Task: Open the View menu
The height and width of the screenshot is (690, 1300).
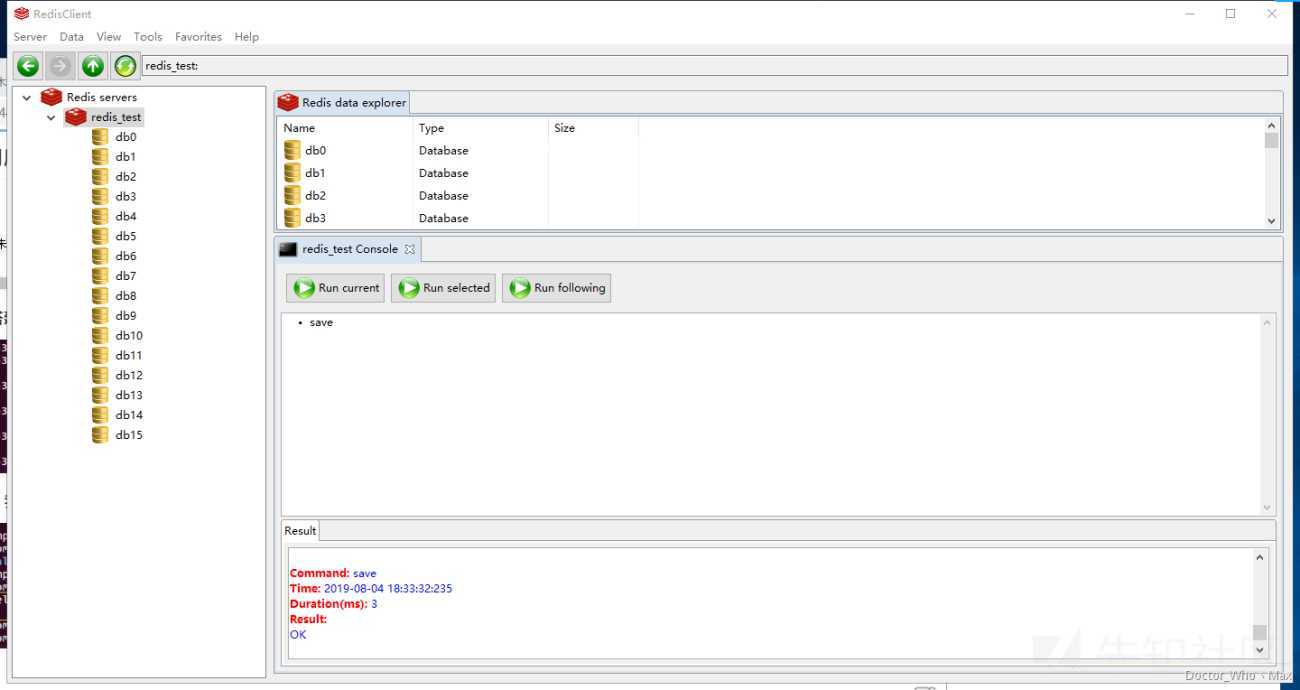Action: click(109, 37)
